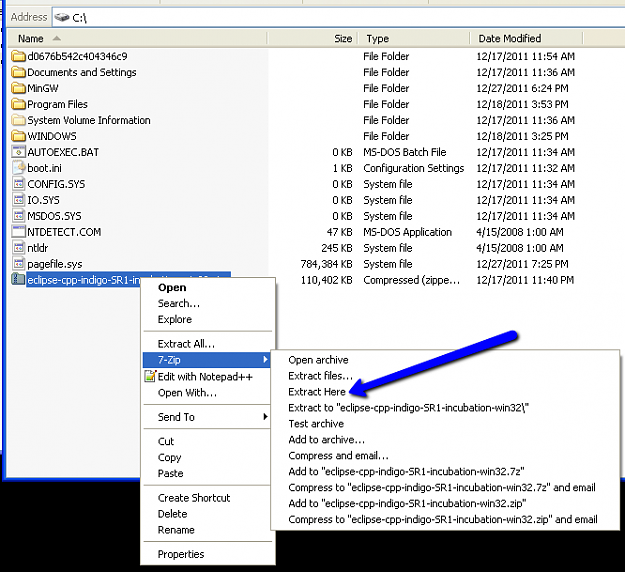This screenshot has height=572, width=625.
Task: Click the System Volume Information folder icon
Action: click(18, 120)
